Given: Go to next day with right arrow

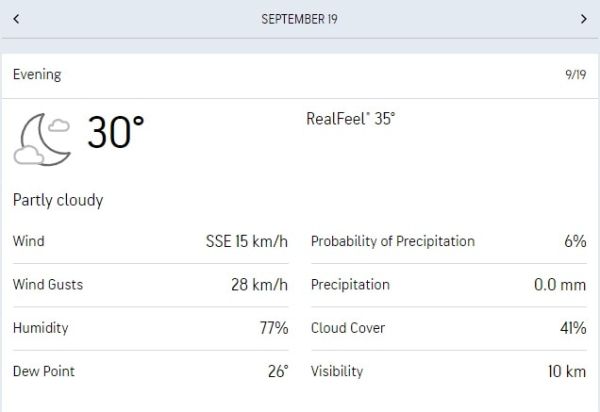Looking at the screenshot, I should 583,19.
